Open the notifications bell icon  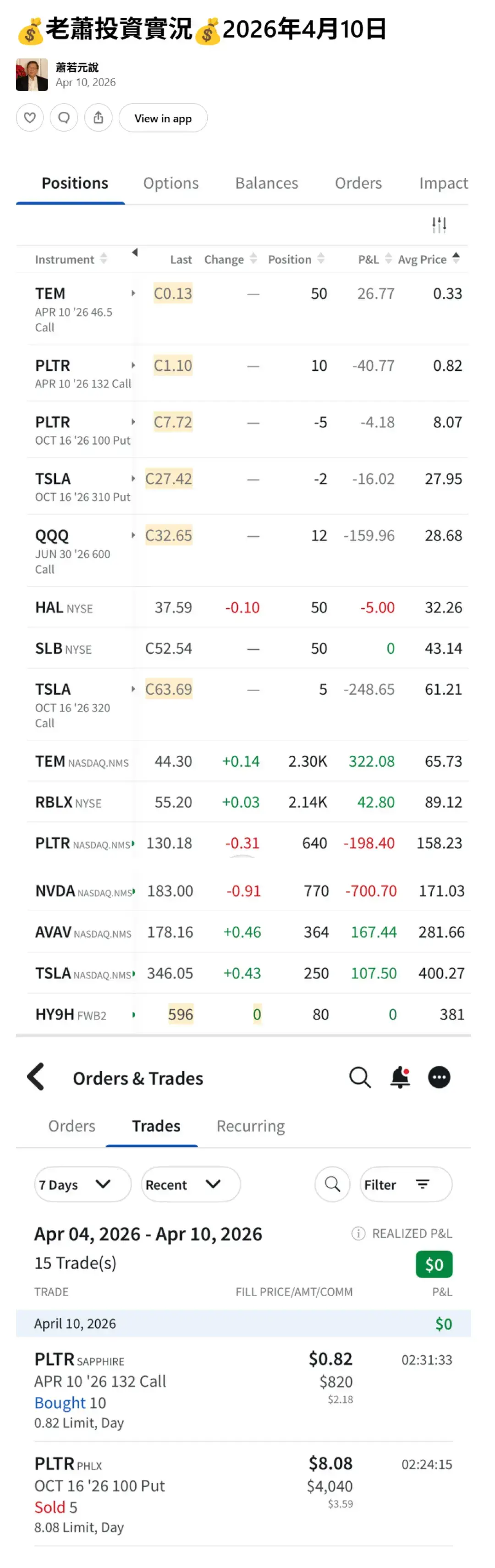click(399, 1077)
